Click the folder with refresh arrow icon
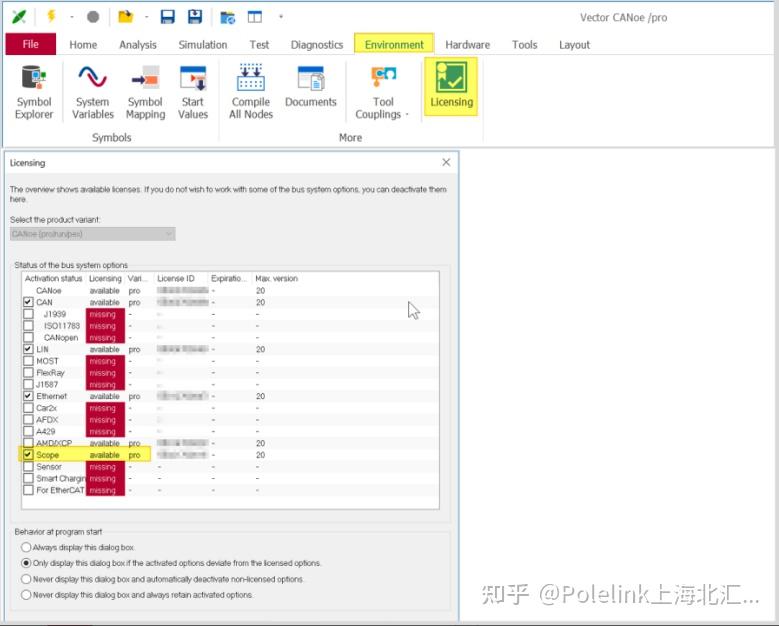This screenshot has height=626, width=779. (x=228, y=17)
